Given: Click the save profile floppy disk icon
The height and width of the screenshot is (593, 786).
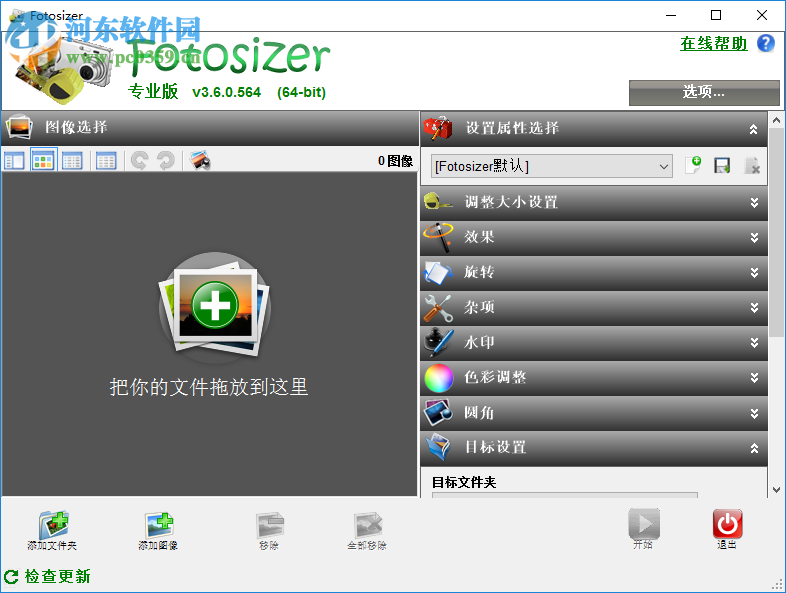Looking at the screenshot, I should point(722,165).
